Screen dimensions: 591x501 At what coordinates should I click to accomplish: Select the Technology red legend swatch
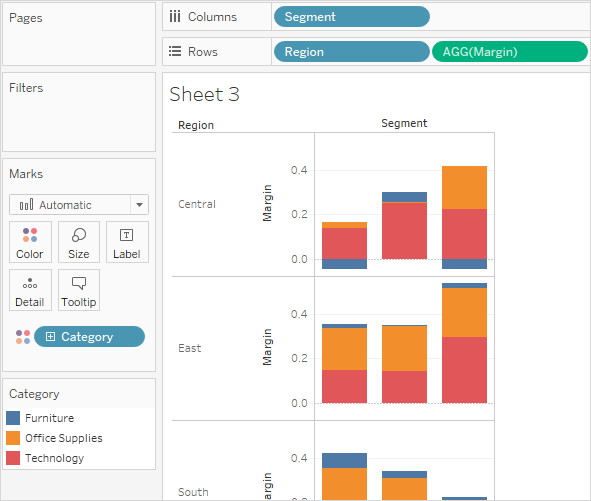[x=13, y=458]
